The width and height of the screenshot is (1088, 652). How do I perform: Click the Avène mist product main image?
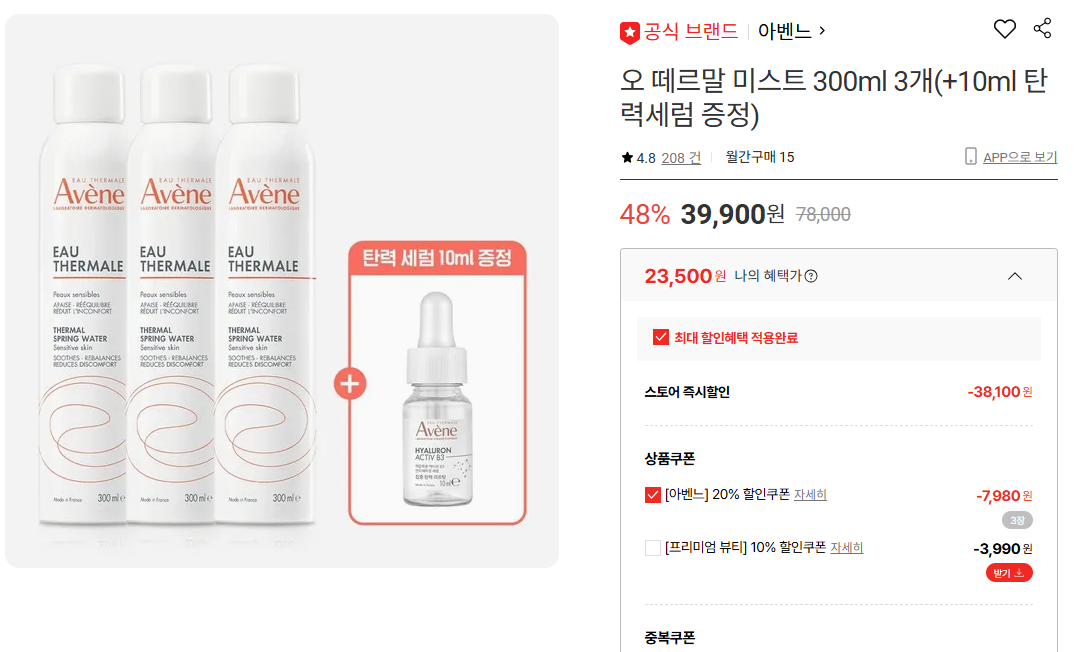tap(282, 291)
